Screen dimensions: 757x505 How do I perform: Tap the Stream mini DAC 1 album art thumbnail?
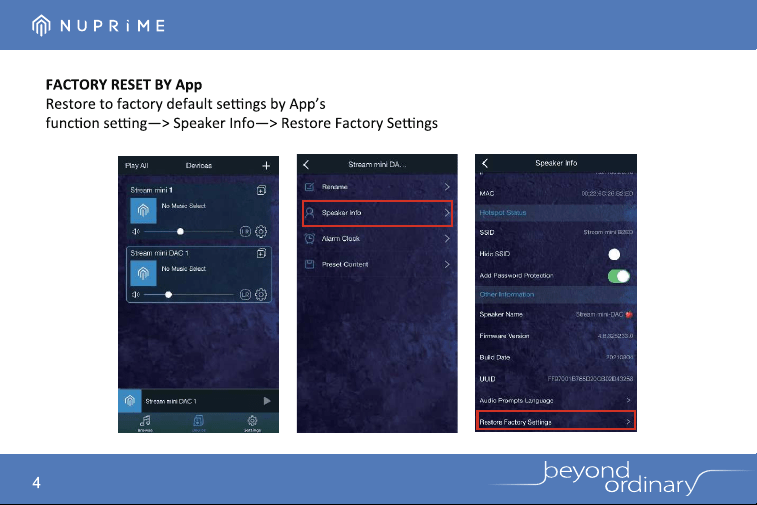point(143,273)
